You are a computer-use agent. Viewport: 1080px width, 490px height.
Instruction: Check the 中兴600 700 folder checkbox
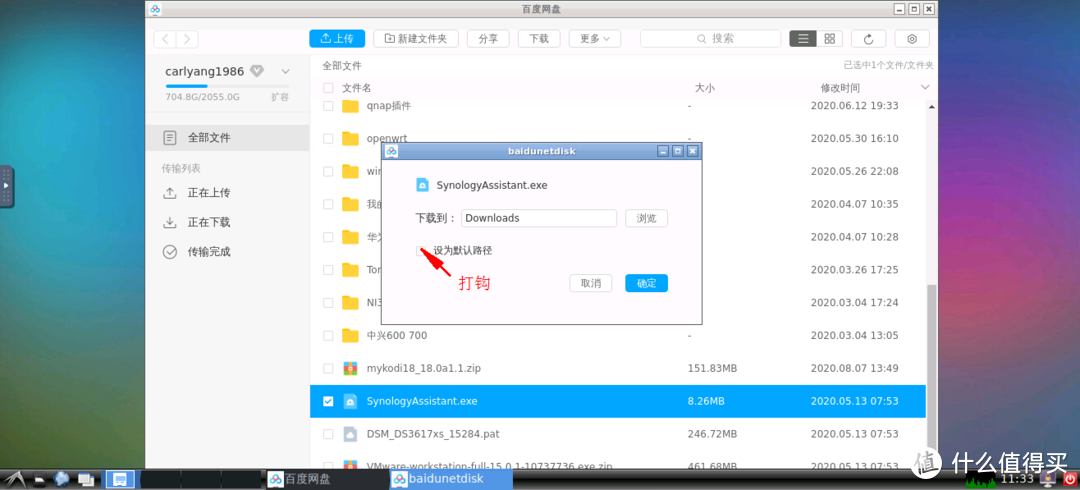coord(328,336)
